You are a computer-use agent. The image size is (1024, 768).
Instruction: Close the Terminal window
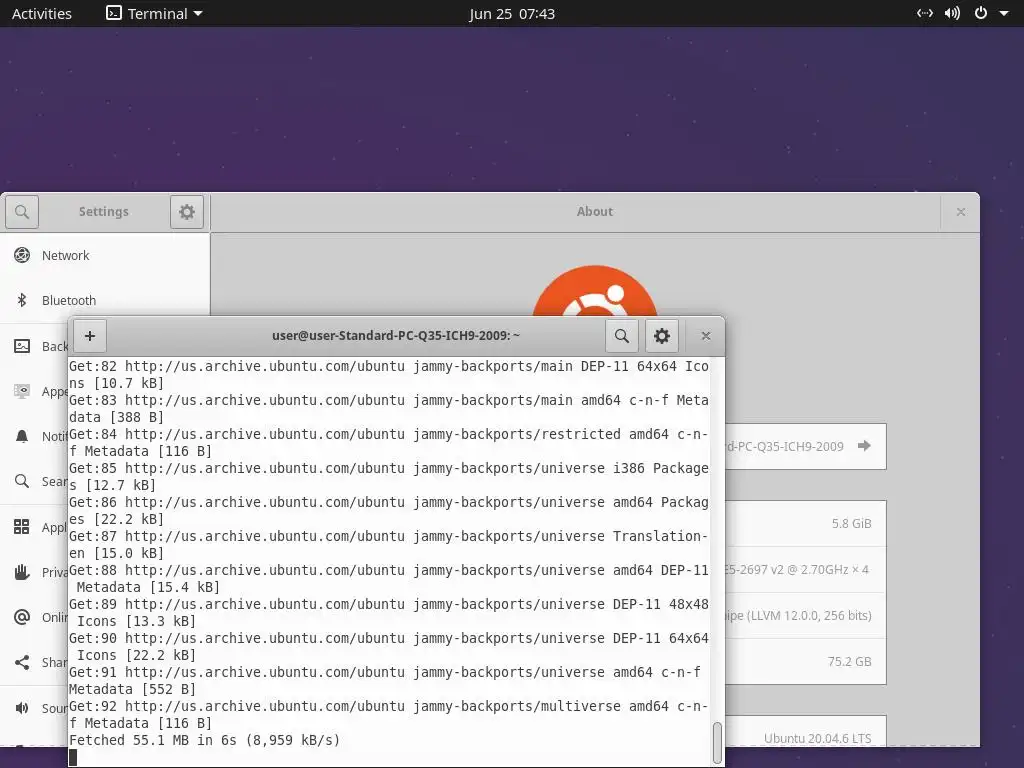[x=705, y=336]
